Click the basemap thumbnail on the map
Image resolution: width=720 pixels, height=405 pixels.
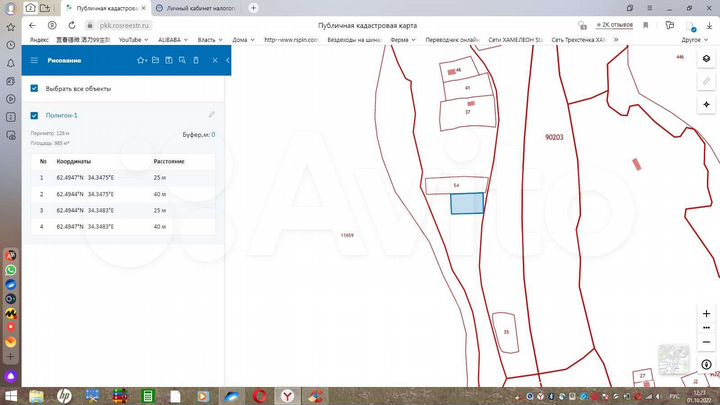(x=673, y=356)
